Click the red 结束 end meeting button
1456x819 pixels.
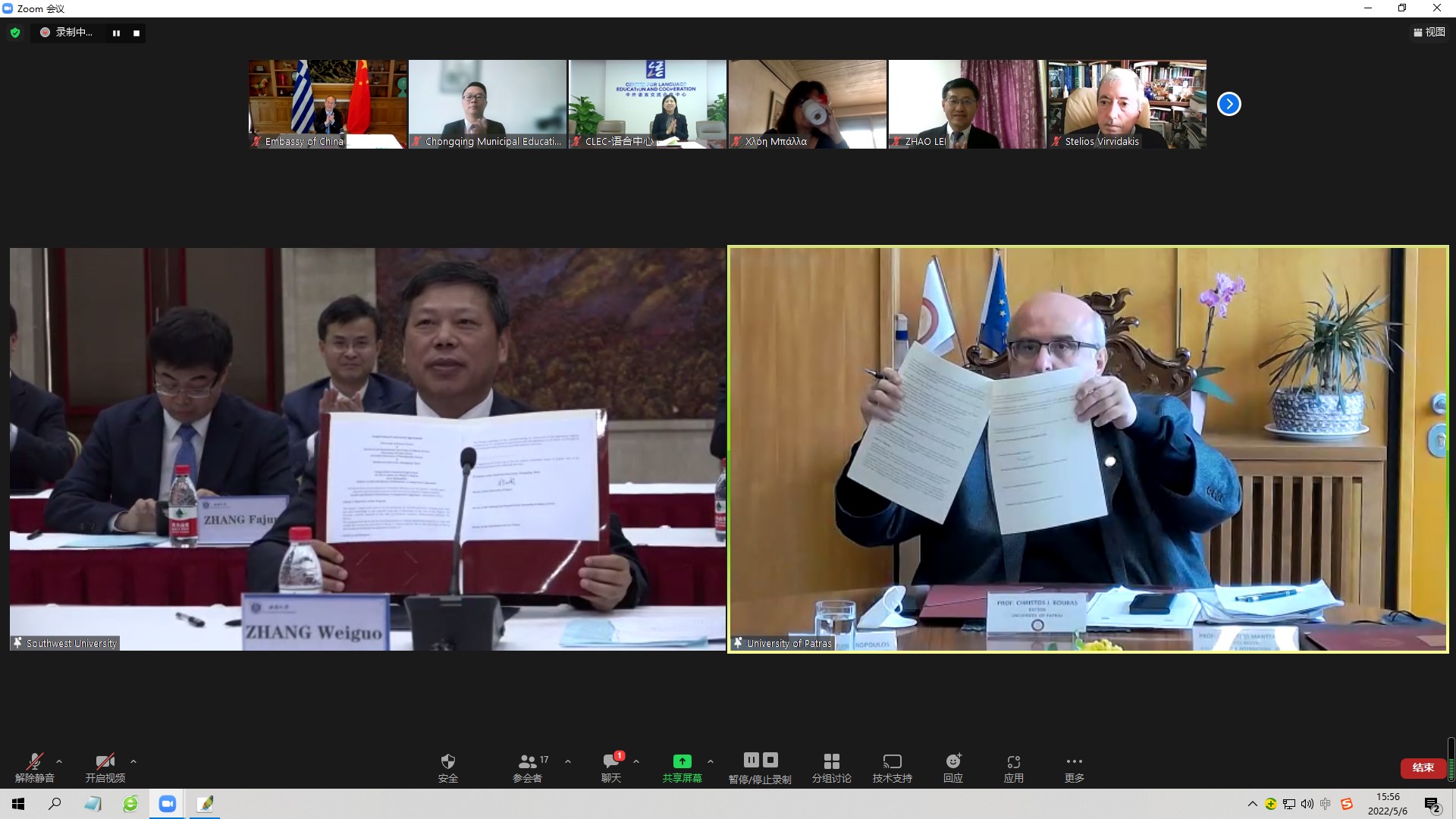1423,767
